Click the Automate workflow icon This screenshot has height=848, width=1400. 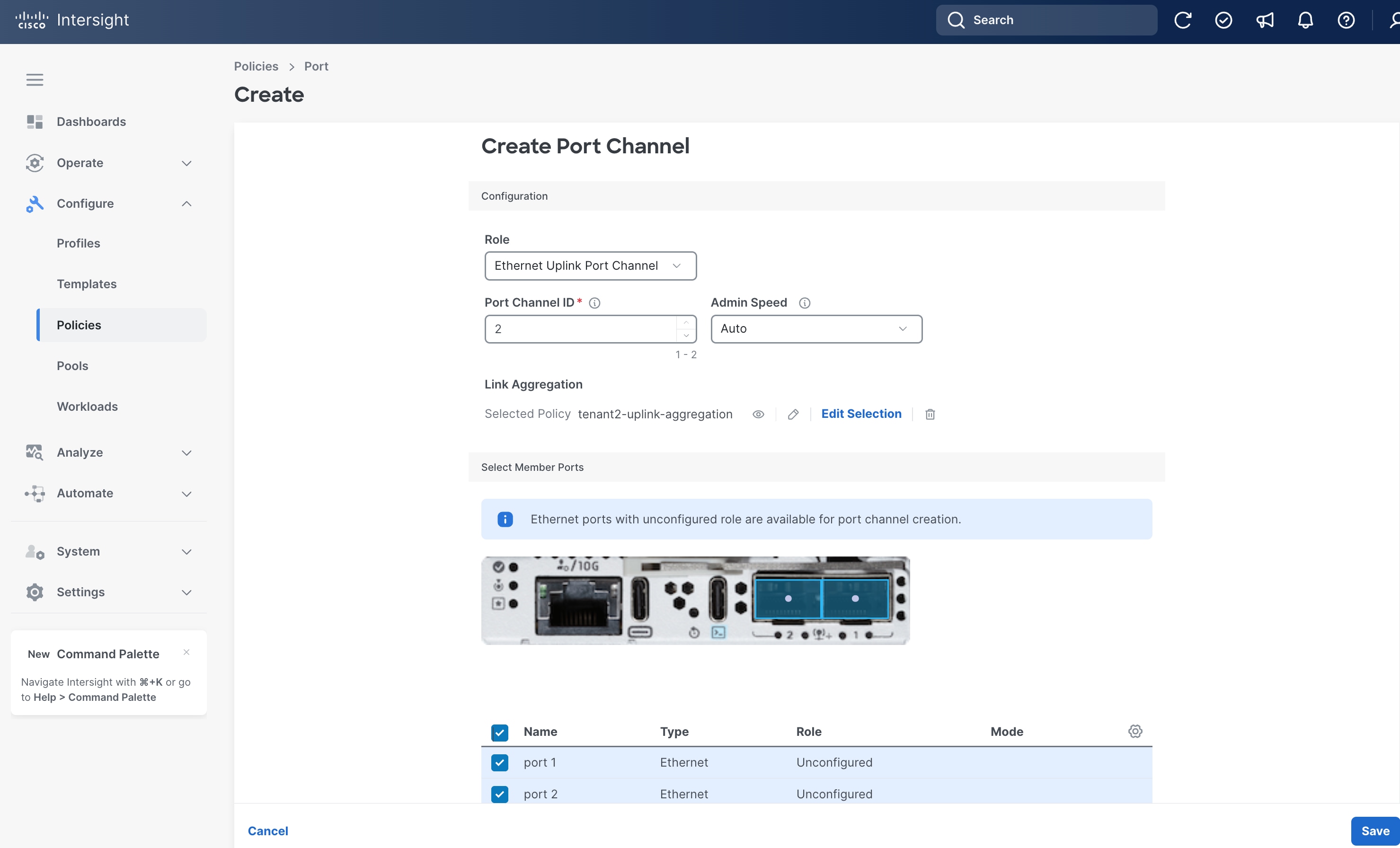pyautogui.click(x=35, y=493)
